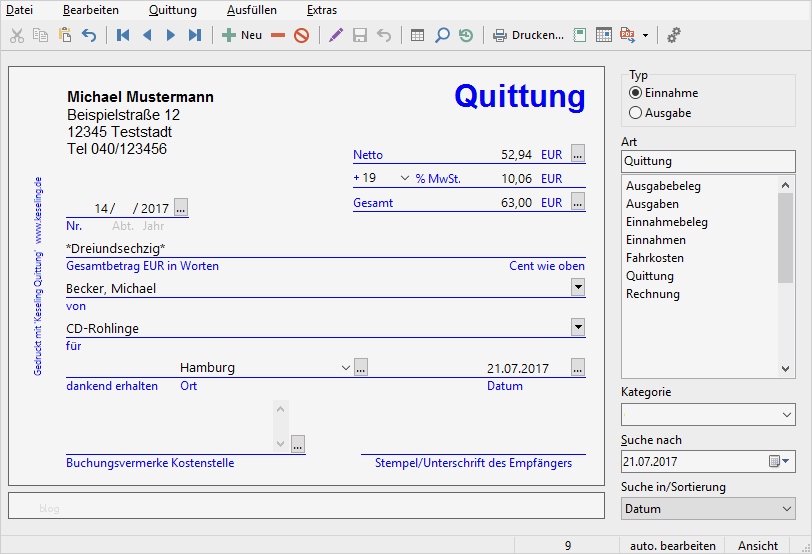The image size is (812, 554).
Task: Click the receipt number ellipsis button
Action: (181, 207)
